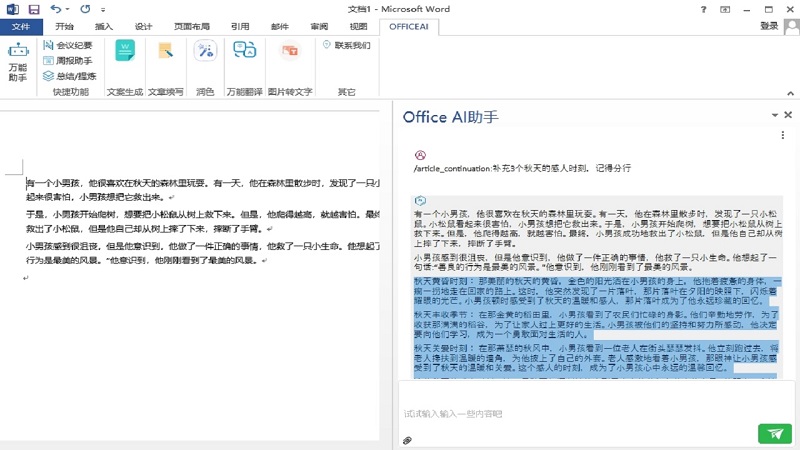Launch the 文章续写 article continuation tool
The image size is (800, 450).
[165, 52]
